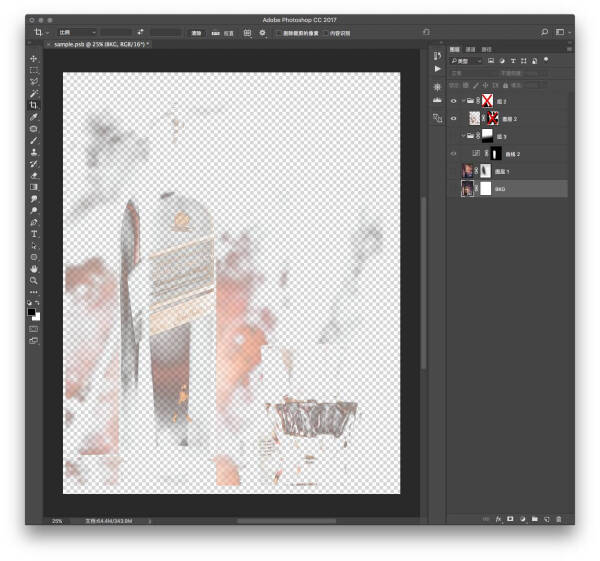The height and width of the screenshot is (561, 600).
Task: Open the Edit Toolbar three-dots button
Action: (x=34, y=292)
